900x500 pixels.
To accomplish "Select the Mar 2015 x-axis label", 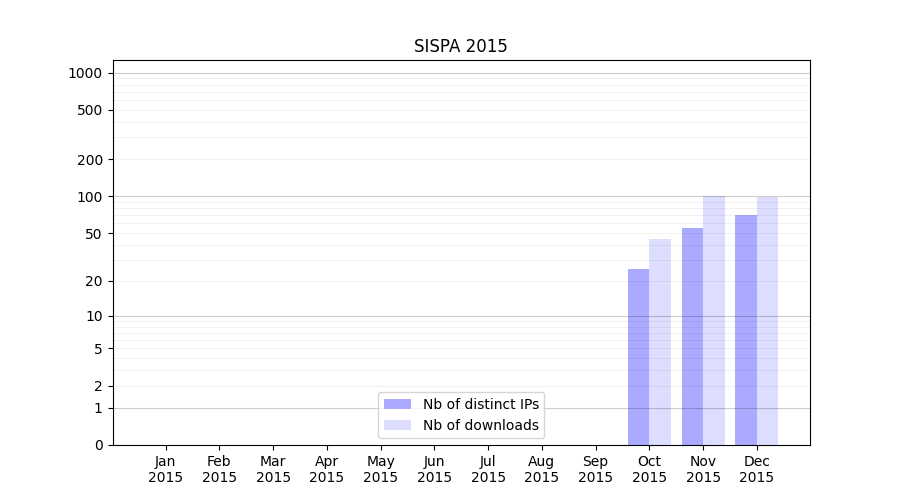I will (273, 469).
